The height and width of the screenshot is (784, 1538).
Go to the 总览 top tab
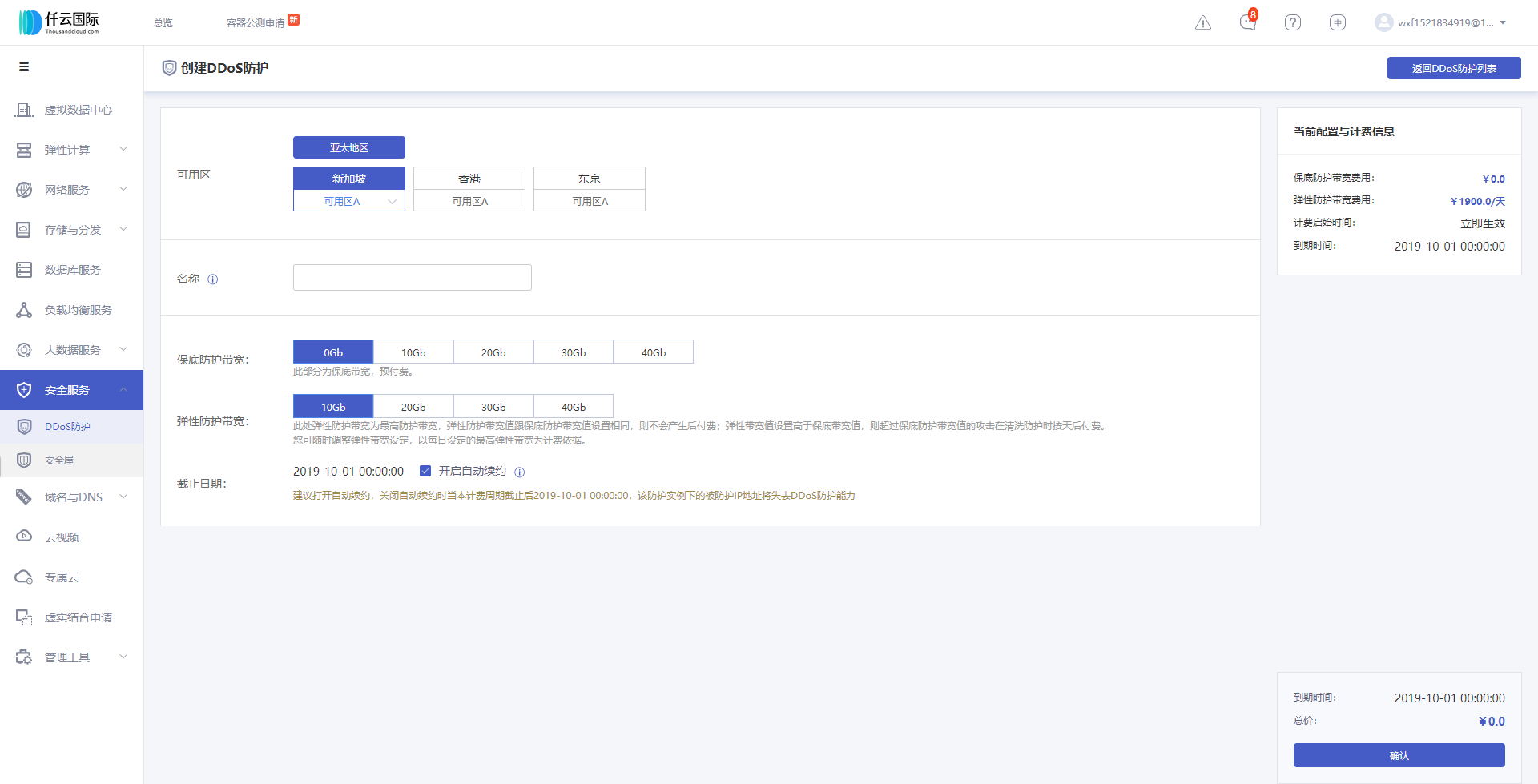coord(163,23)
